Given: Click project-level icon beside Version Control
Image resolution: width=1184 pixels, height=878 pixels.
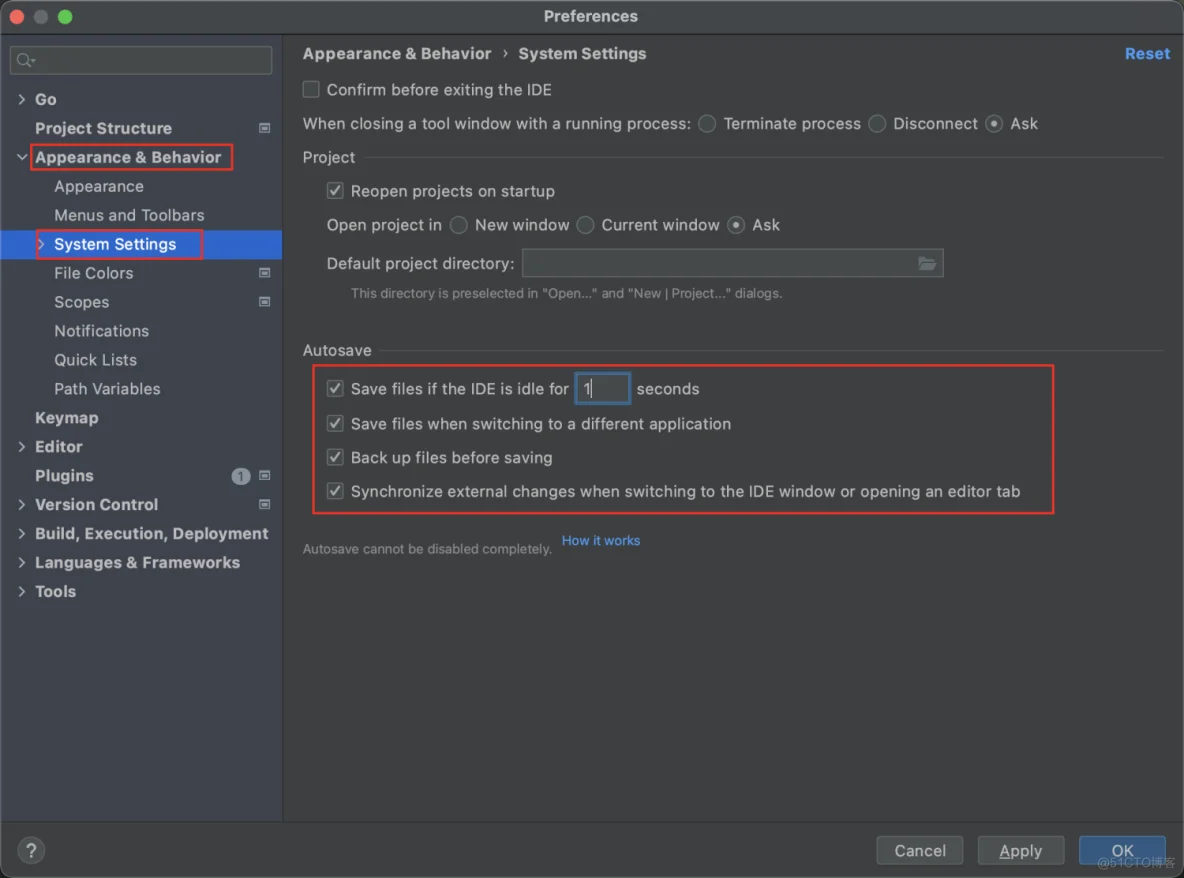Looking at the screenshot, I should [x=265, y=505].
